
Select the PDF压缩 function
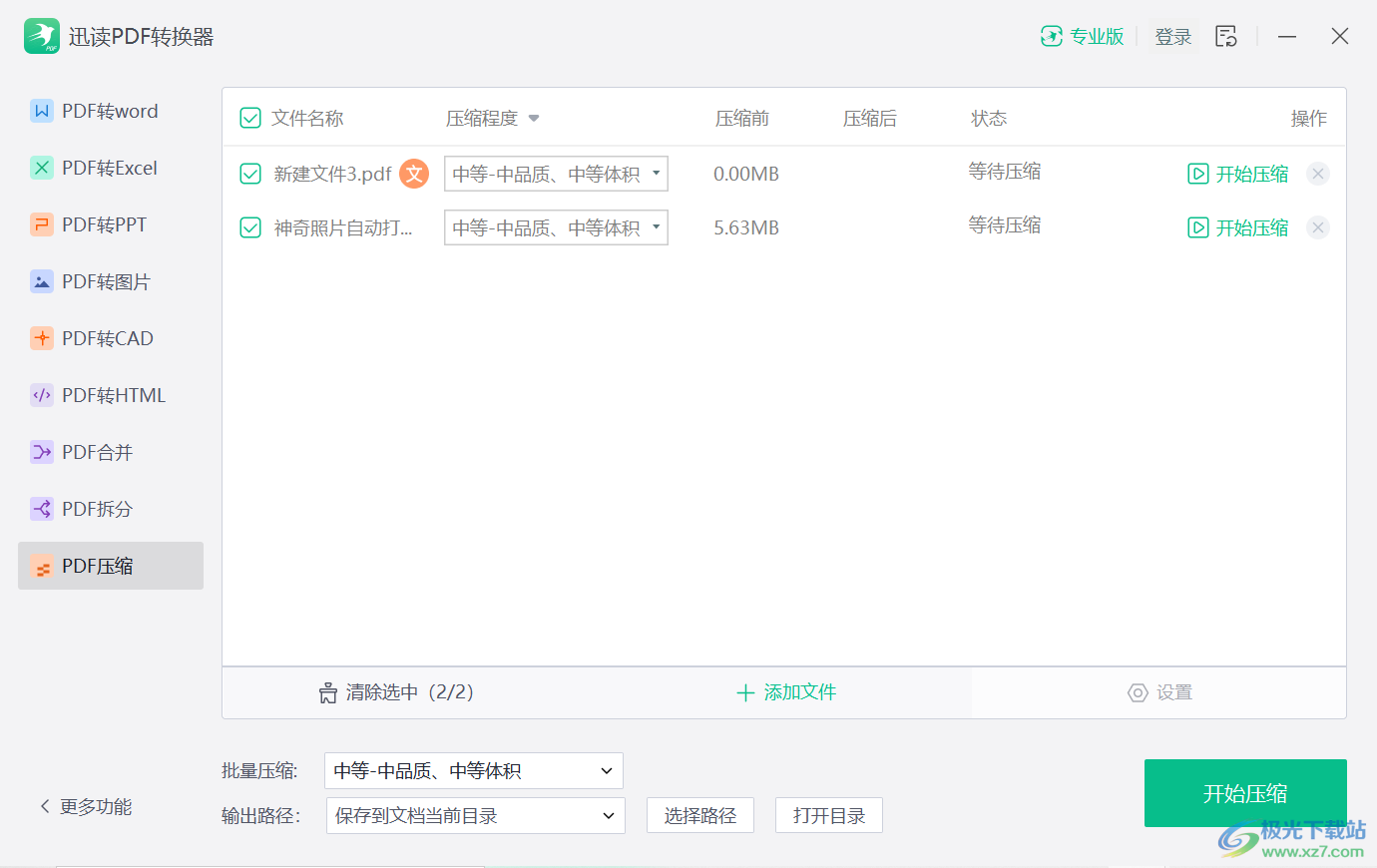point(111,566)
